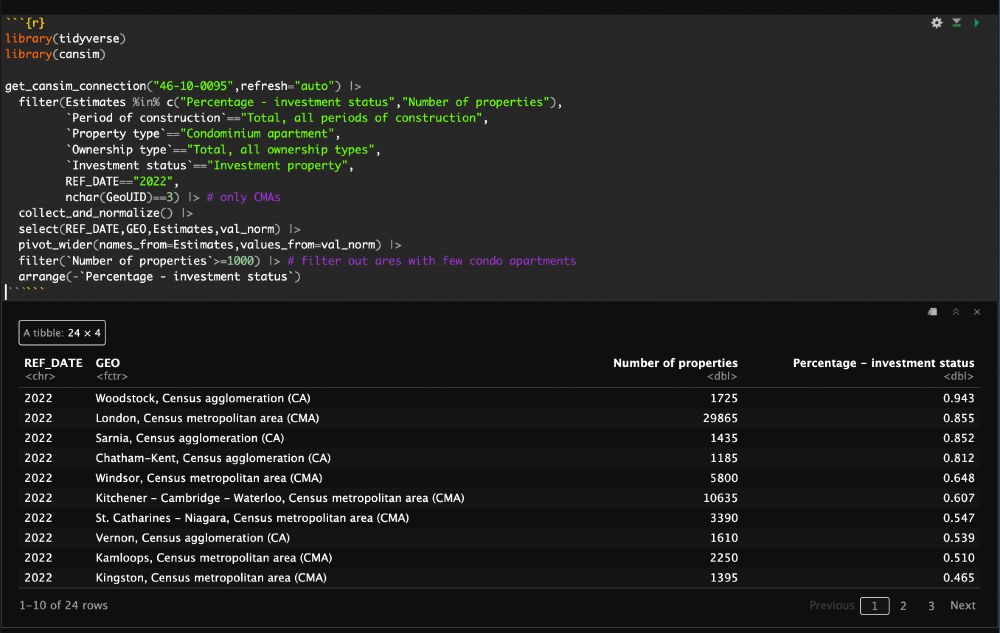Screen dimensions: 1000x633
Task: Click pivot_wider line in code
Action: click(210, 245)
